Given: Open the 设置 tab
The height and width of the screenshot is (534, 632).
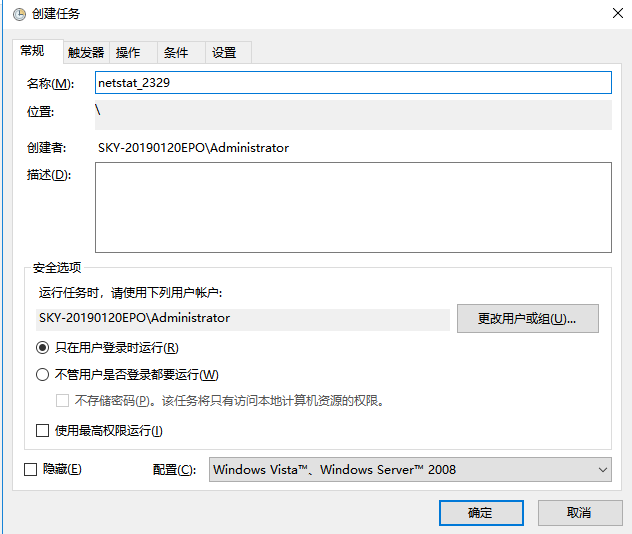Looking at the screenshot, I should pyautogui.click(x=229, y=52).
